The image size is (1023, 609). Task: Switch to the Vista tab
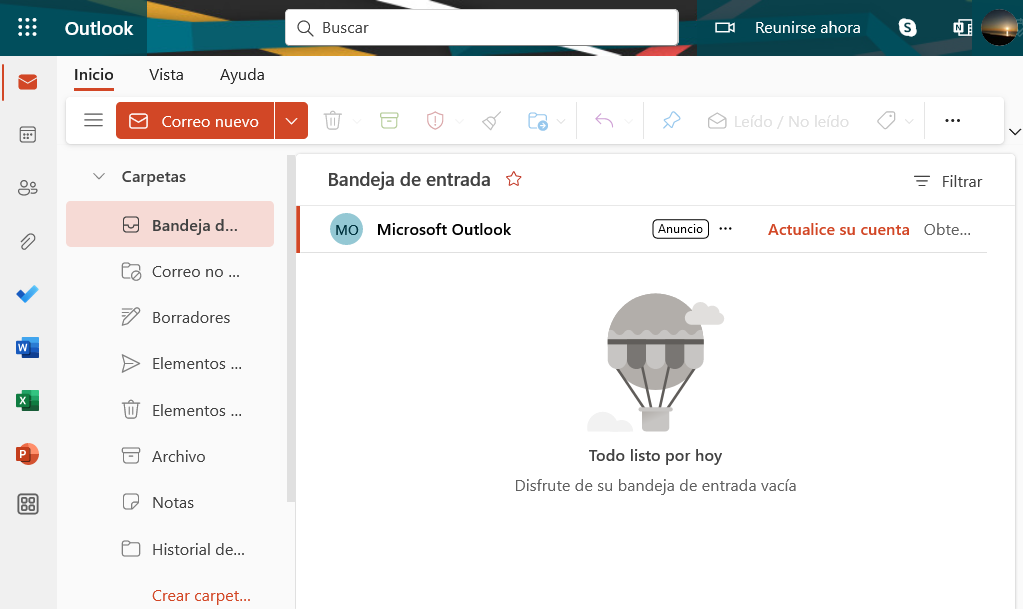[x=166, y=74]
